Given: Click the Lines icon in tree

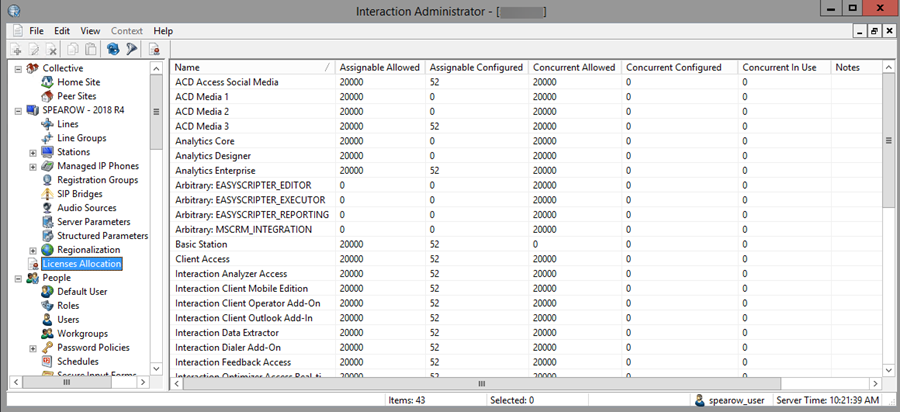Looking at the screenshot, I should pos(47,124).
